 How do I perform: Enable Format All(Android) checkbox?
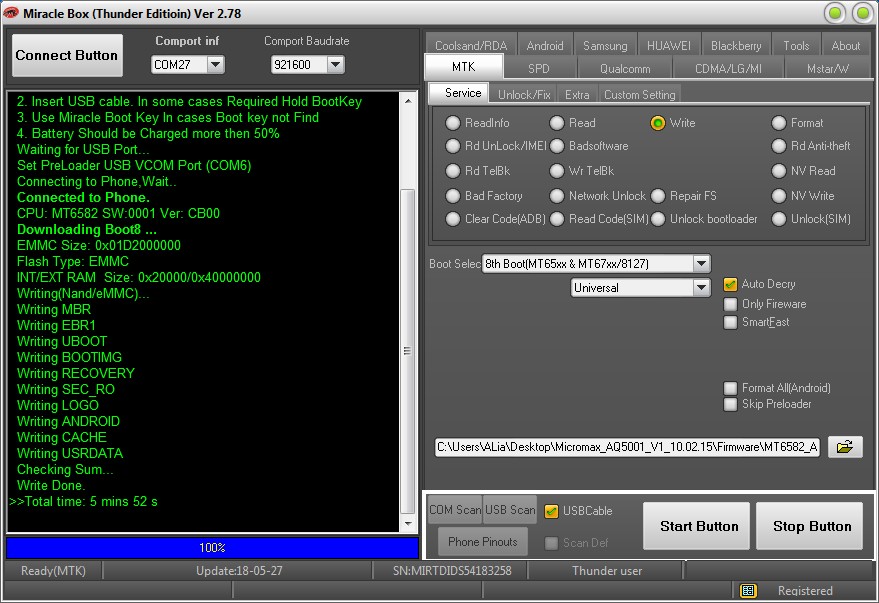click(730, 388)
